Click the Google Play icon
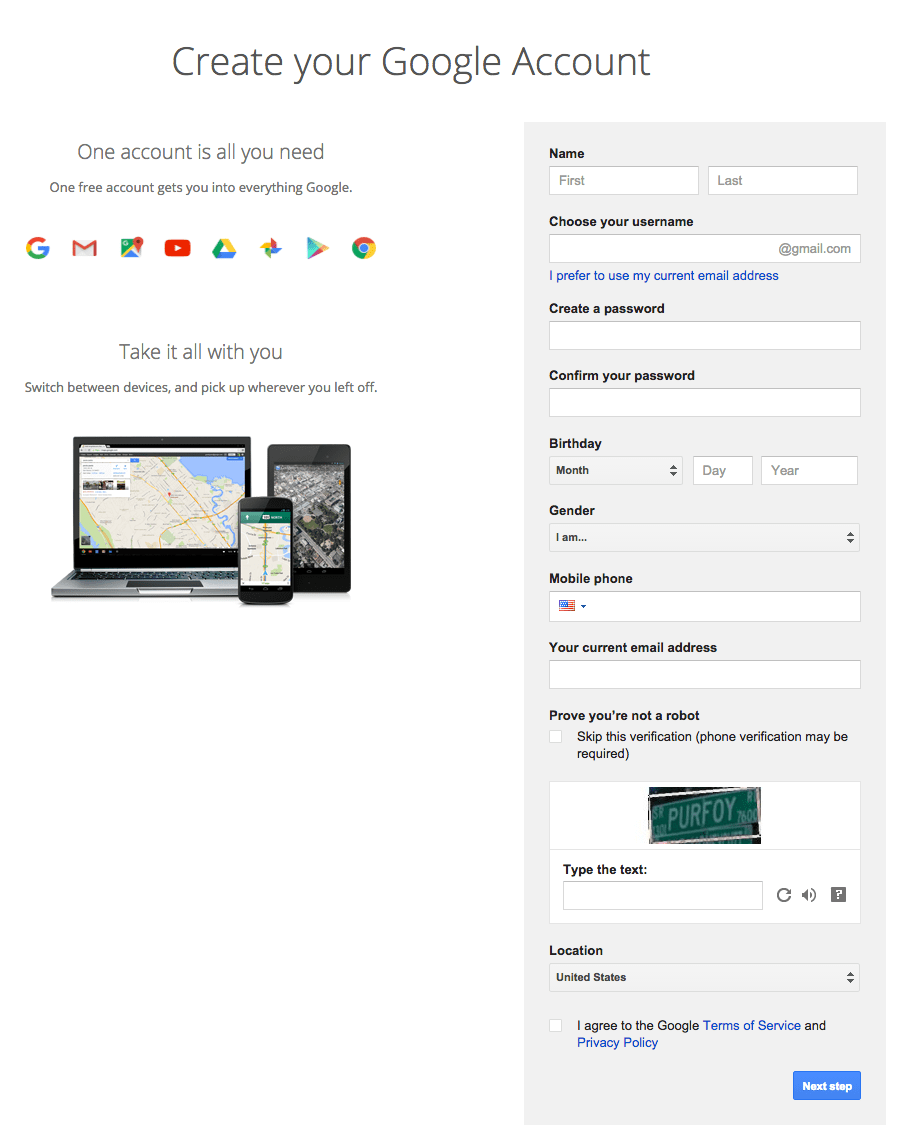This screenshot has height=1133, width=902. pyautogui.click(x=317, y=248)
